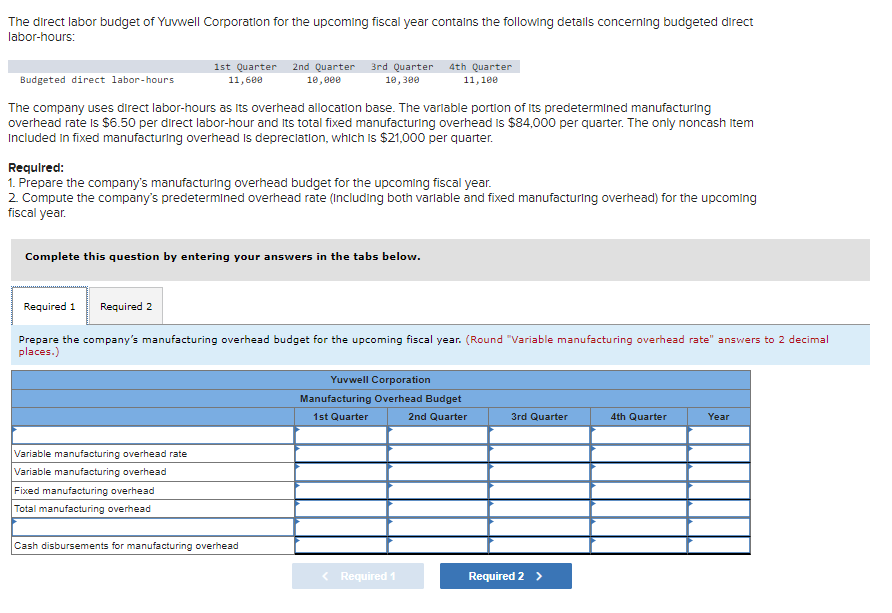Click 3rd Quarter cell for Total manufacturing overhead
The image size is (892, 613).
(539, 509)
